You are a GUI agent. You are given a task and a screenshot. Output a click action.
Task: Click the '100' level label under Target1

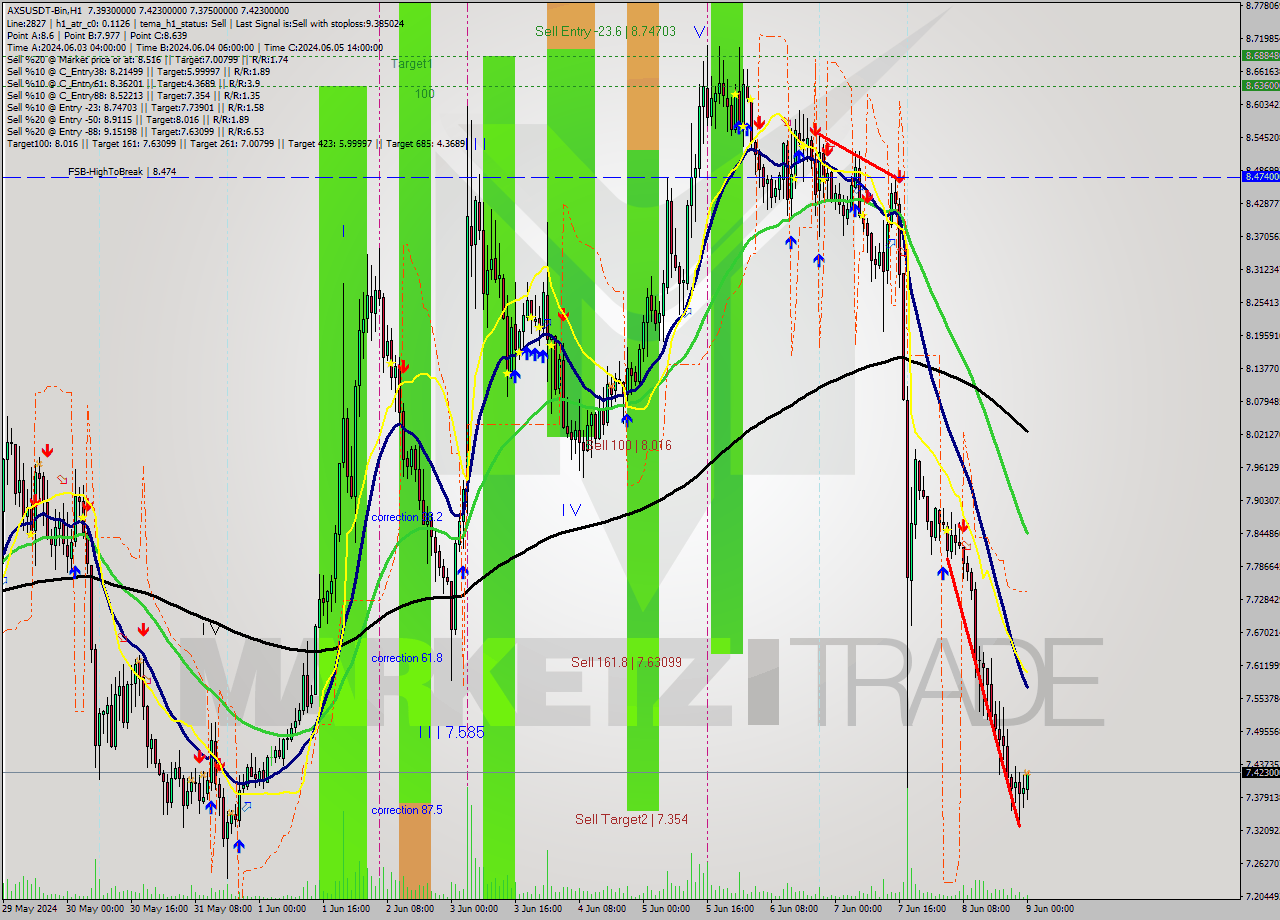pyautogui.click(x=425, y=93)
